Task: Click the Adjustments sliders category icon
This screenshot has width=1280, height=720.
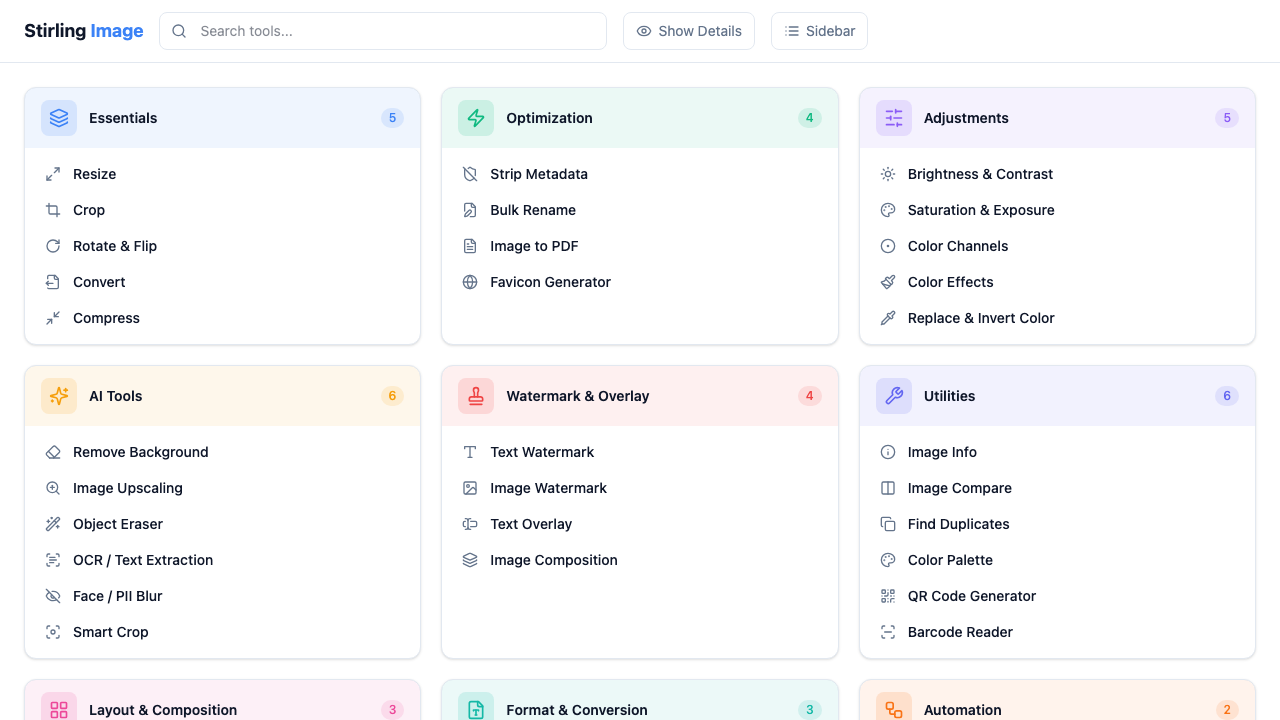Action: (894, 118)
